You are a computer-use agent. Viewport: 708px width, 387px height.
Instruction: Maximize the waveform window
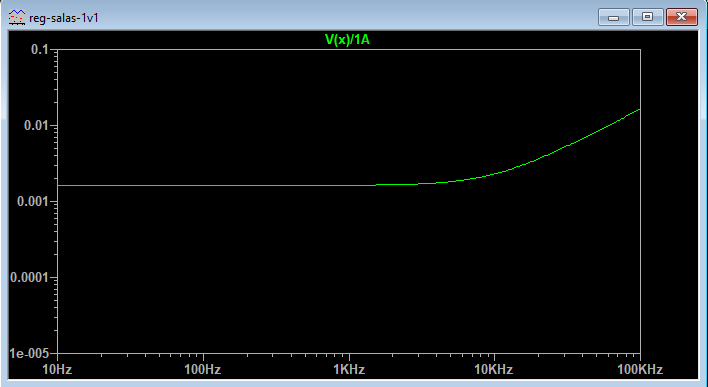pos(647,17)
